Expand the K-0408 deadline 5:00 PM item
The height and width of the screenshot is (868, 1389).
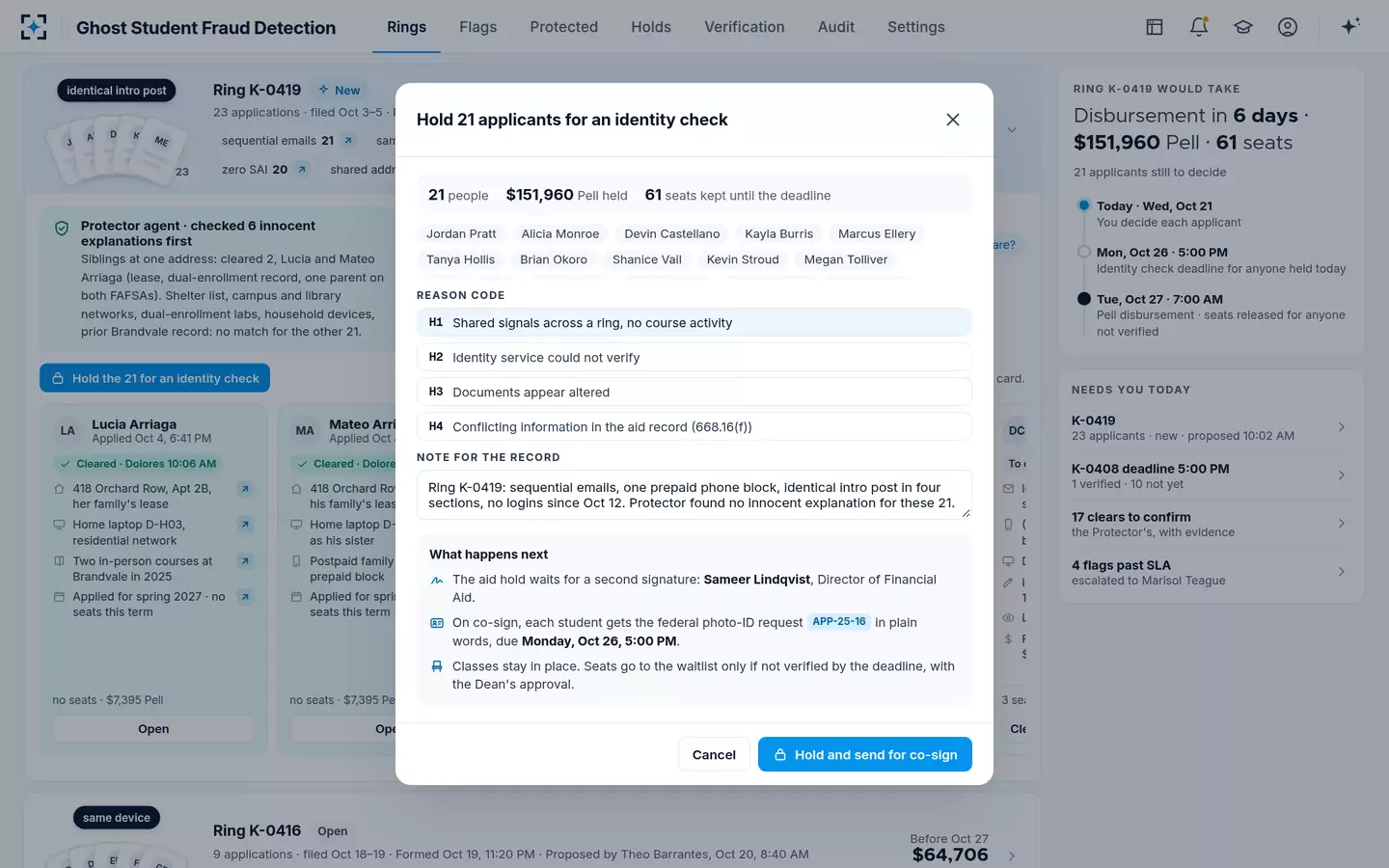[1212, 475]
